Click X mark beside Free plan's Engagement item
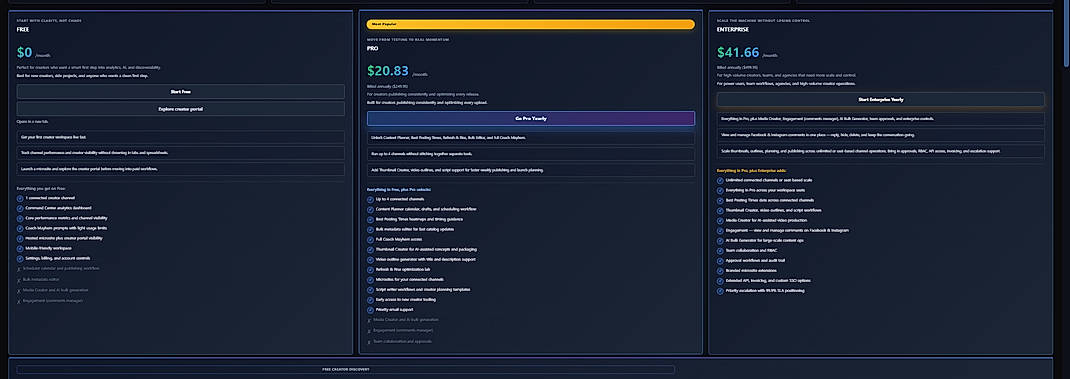 point(19,301)
